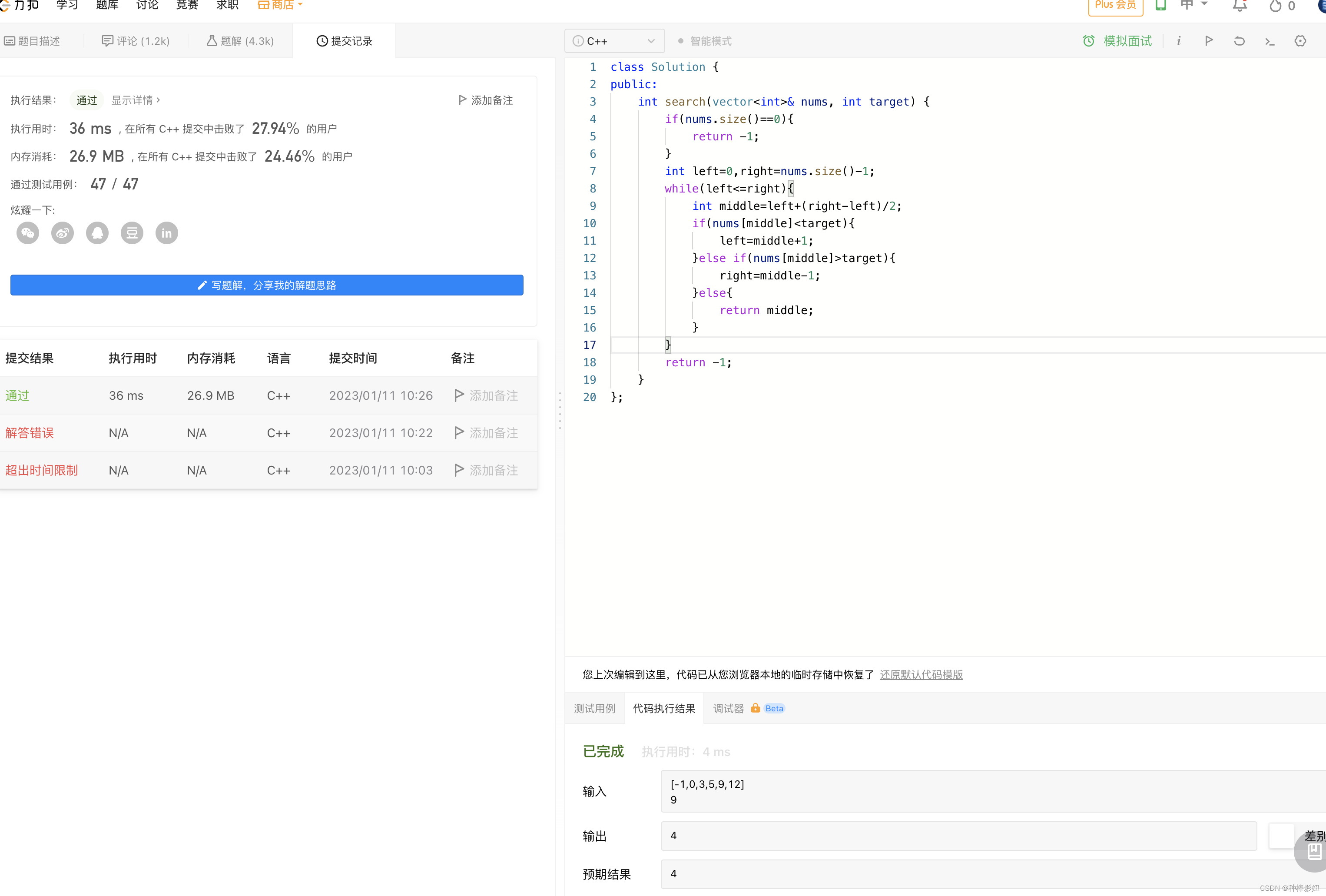Share result via Douban icon
1326x896 pixels.
[x=132, y=233]
